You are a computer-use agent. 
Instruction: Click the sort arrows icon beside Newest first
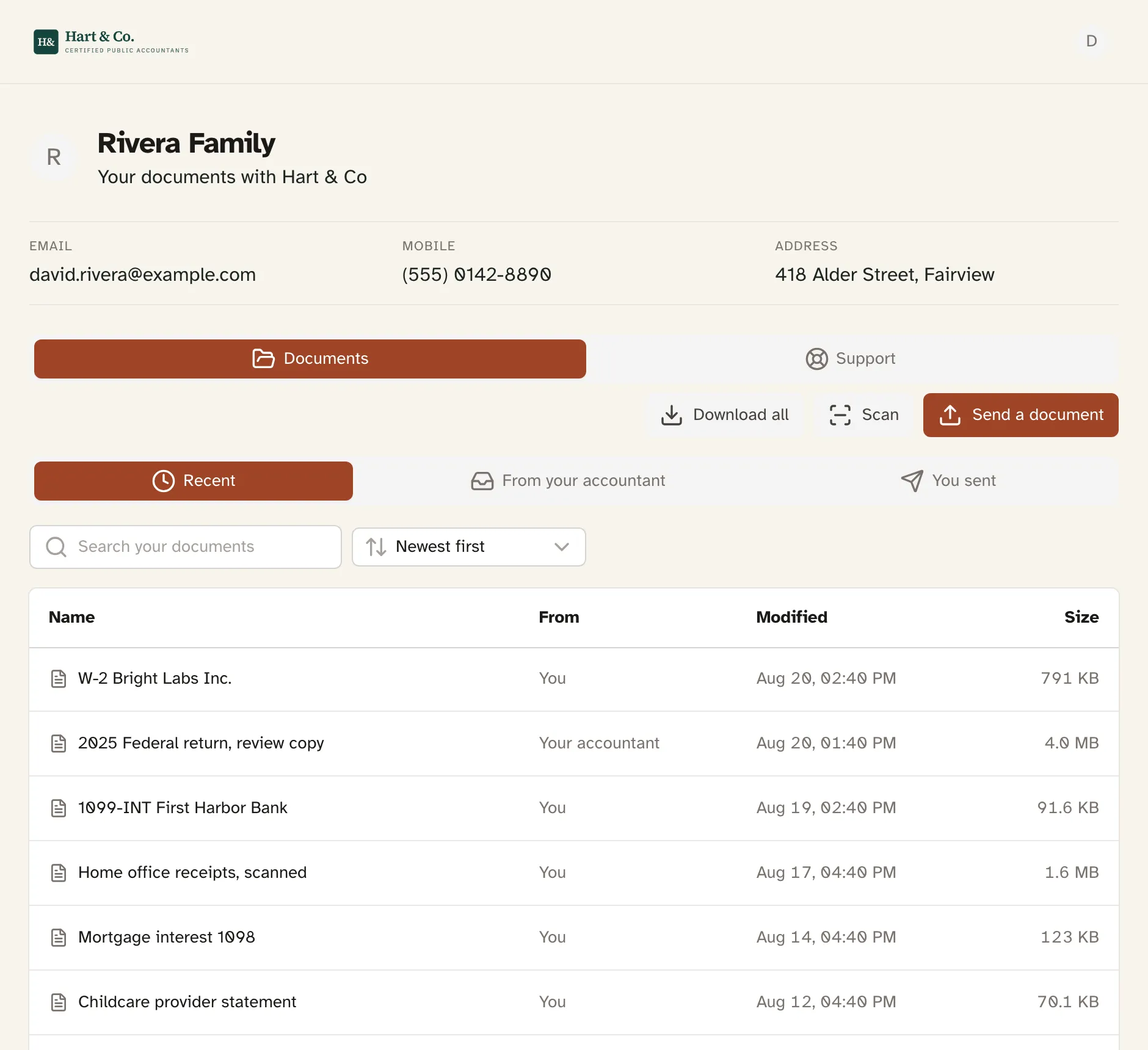376,547
